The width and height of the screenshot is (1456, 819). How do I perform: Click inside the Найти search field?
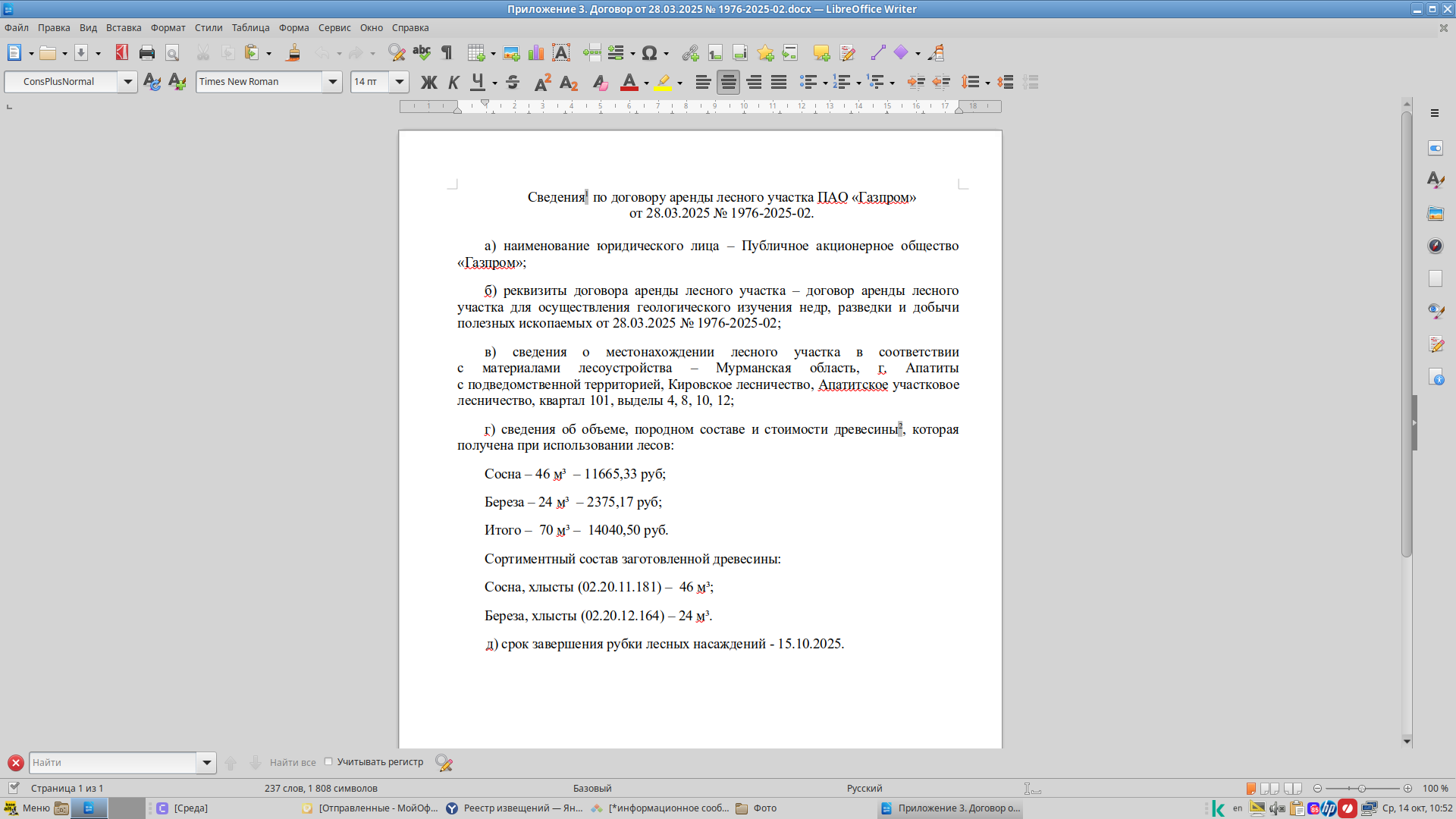point(114,763)
